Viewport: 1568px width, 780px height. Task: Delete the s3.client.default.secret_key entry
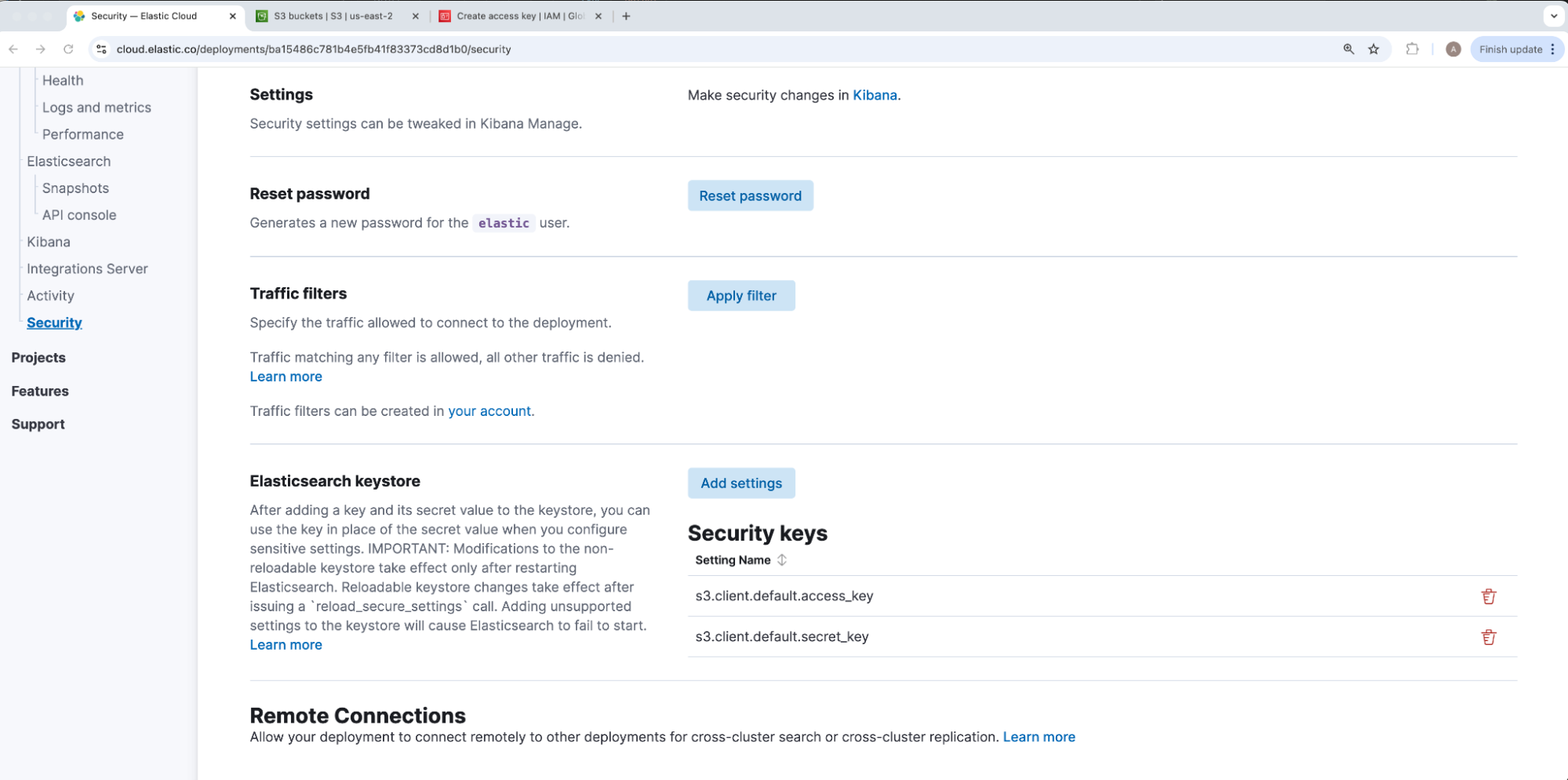(x=1488, y=637)
